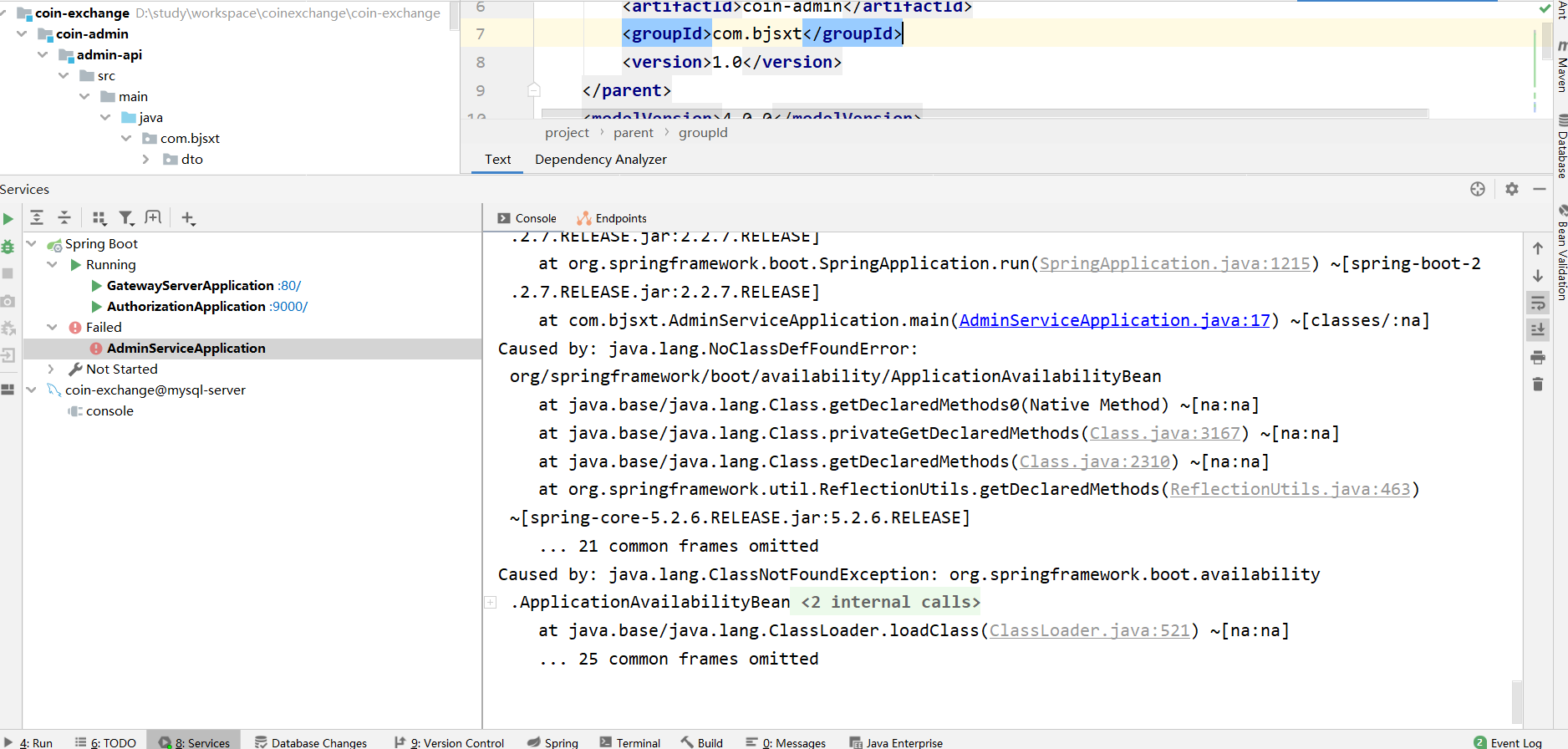Run the selected service with green play icon
The width and height of the screenshot is (1568, 749).
click(x=8, y=219)
